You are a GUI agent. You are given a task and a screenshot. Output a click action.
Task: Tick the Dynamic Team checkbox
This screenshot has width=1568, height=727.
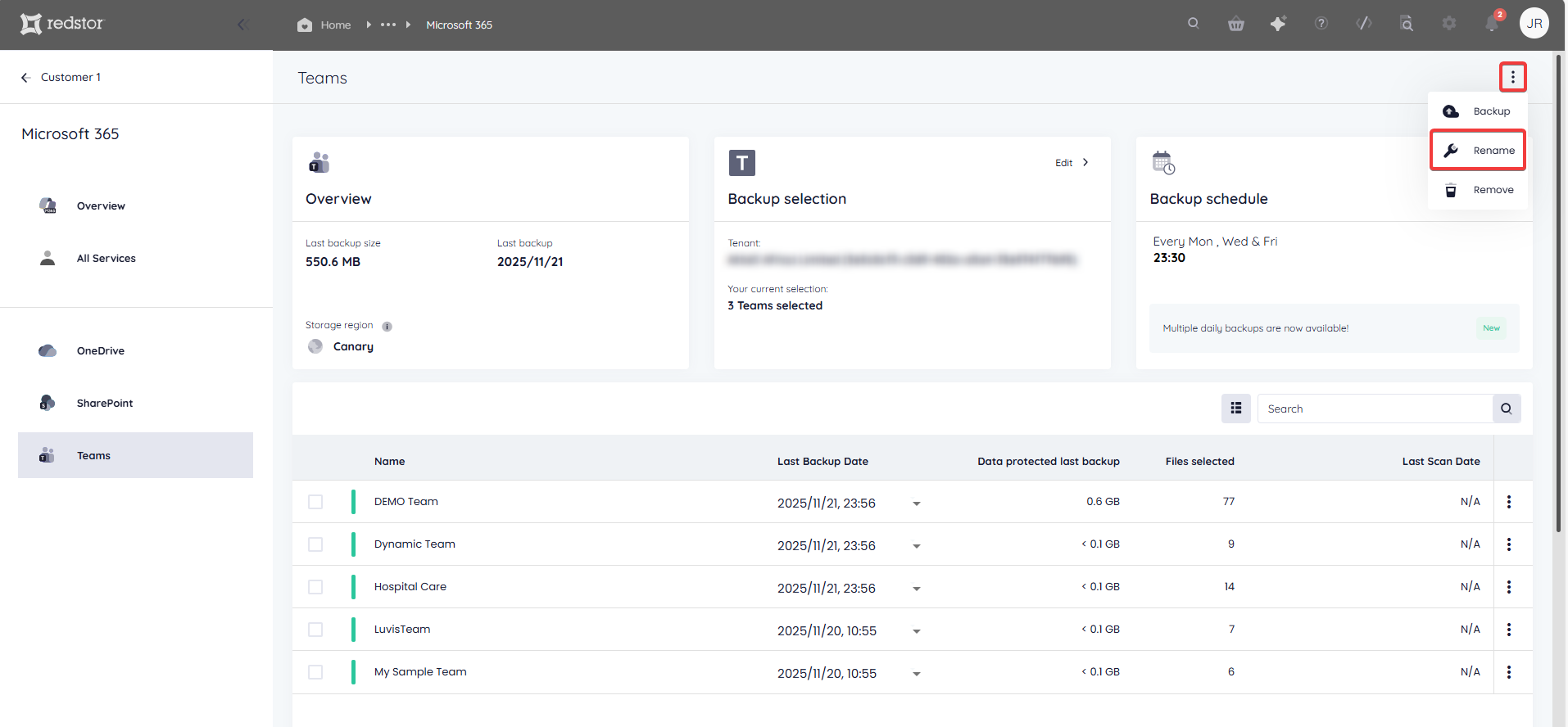point(315,544)
